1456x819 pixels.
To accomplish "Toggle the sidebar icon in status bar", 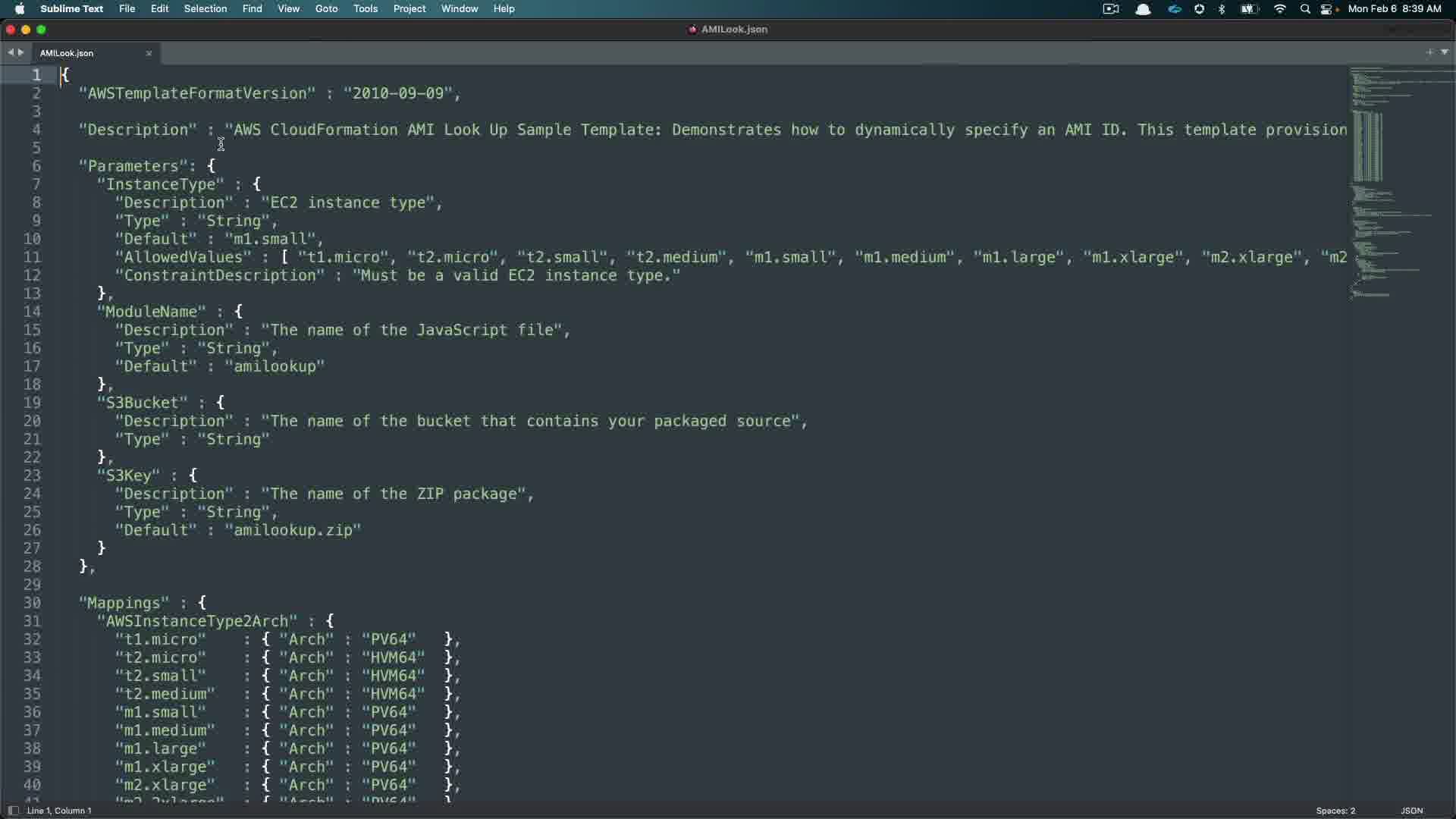I will pyautogui.click(x=13, y=811).
